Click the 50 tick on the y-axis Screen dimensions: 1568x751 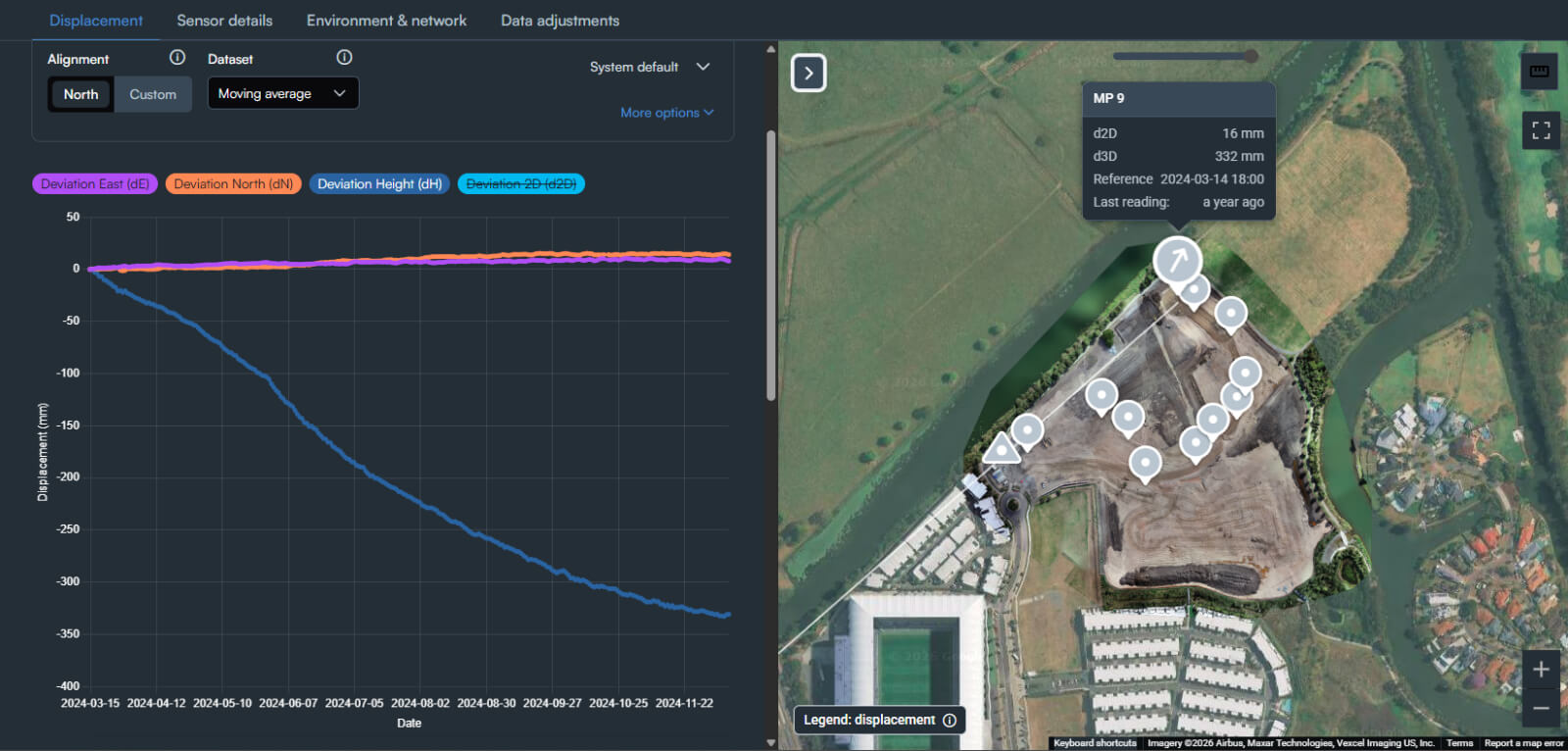pyautogui.click(x=73, y=217)
